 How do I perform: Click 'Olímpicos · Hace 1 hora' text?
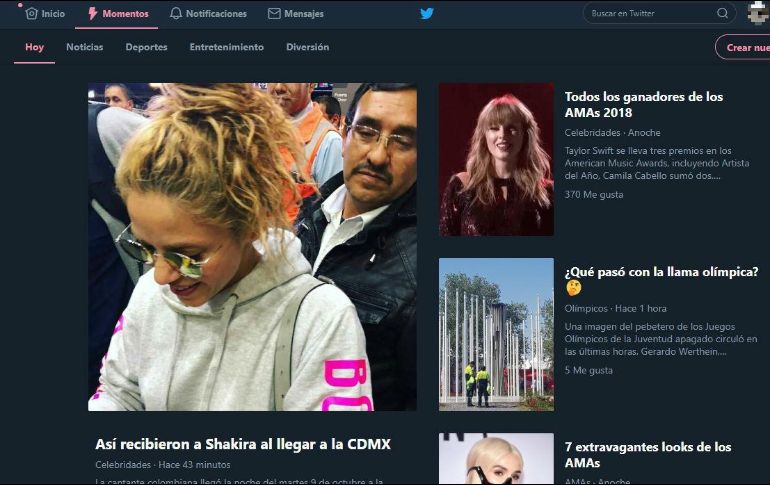pyautogui.click(x=615, y=309)
